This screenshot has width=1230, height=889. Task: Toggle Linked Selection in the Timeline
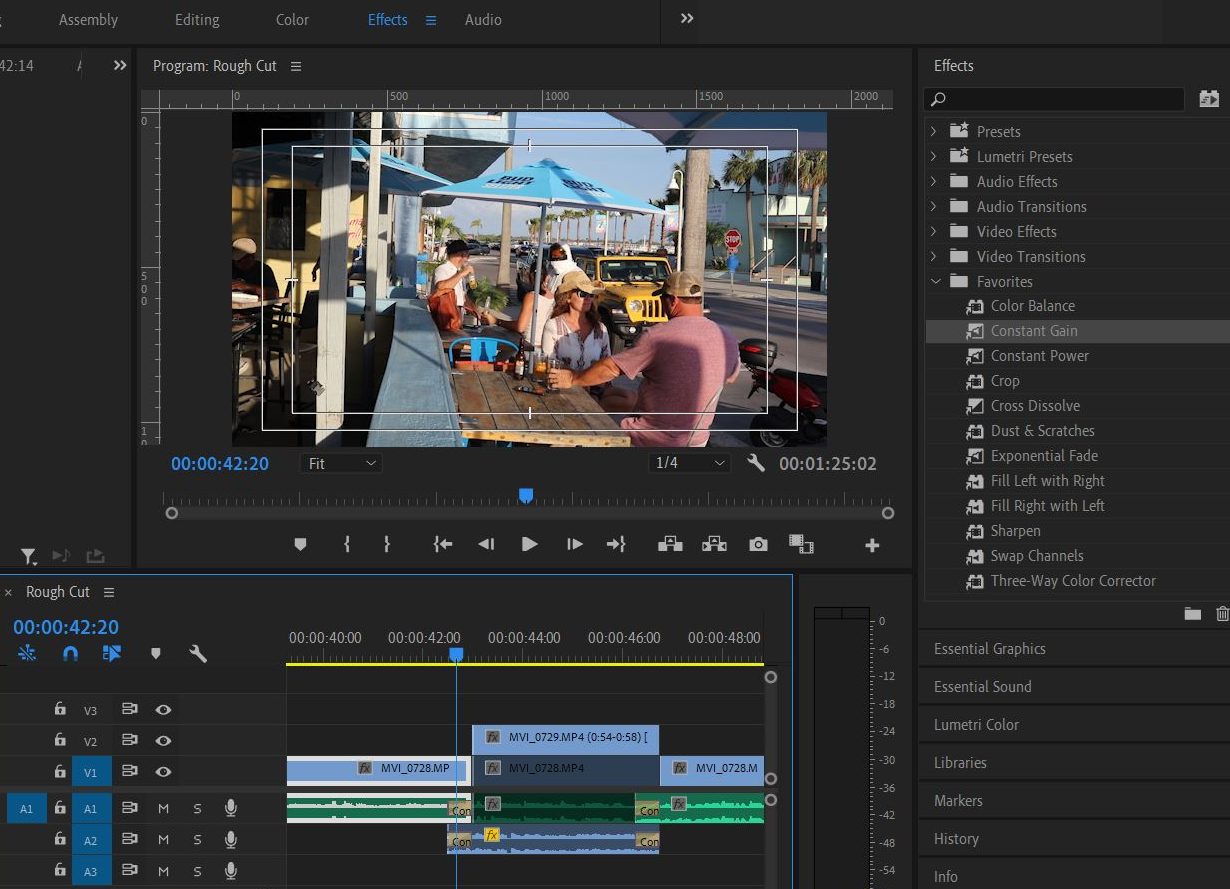click(x=112, y=654)
